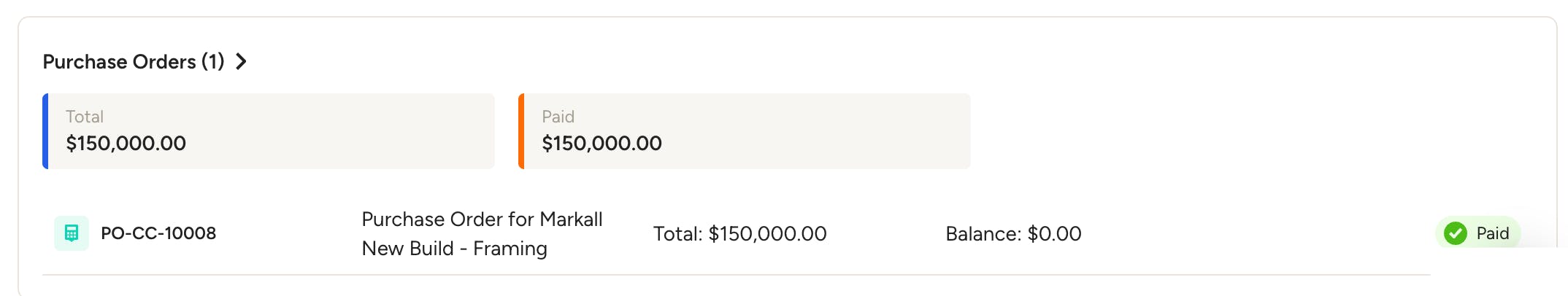
Task: Expand Purchase Orders via the chevron arrow
Action: 242,62
